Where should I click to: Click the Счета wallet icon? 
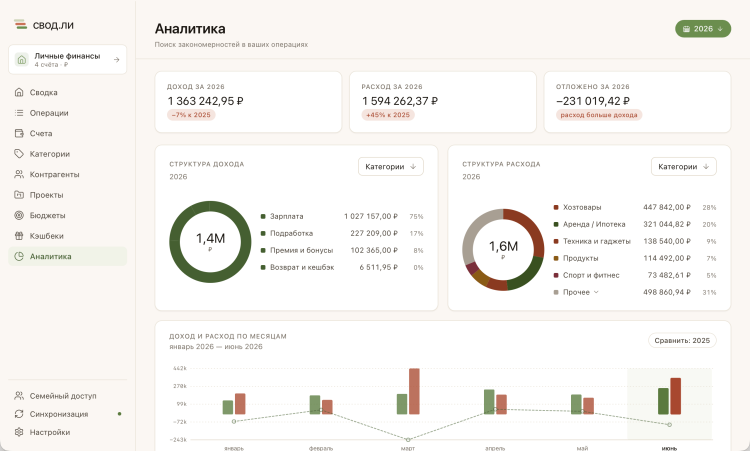click(x=19, y=133)
